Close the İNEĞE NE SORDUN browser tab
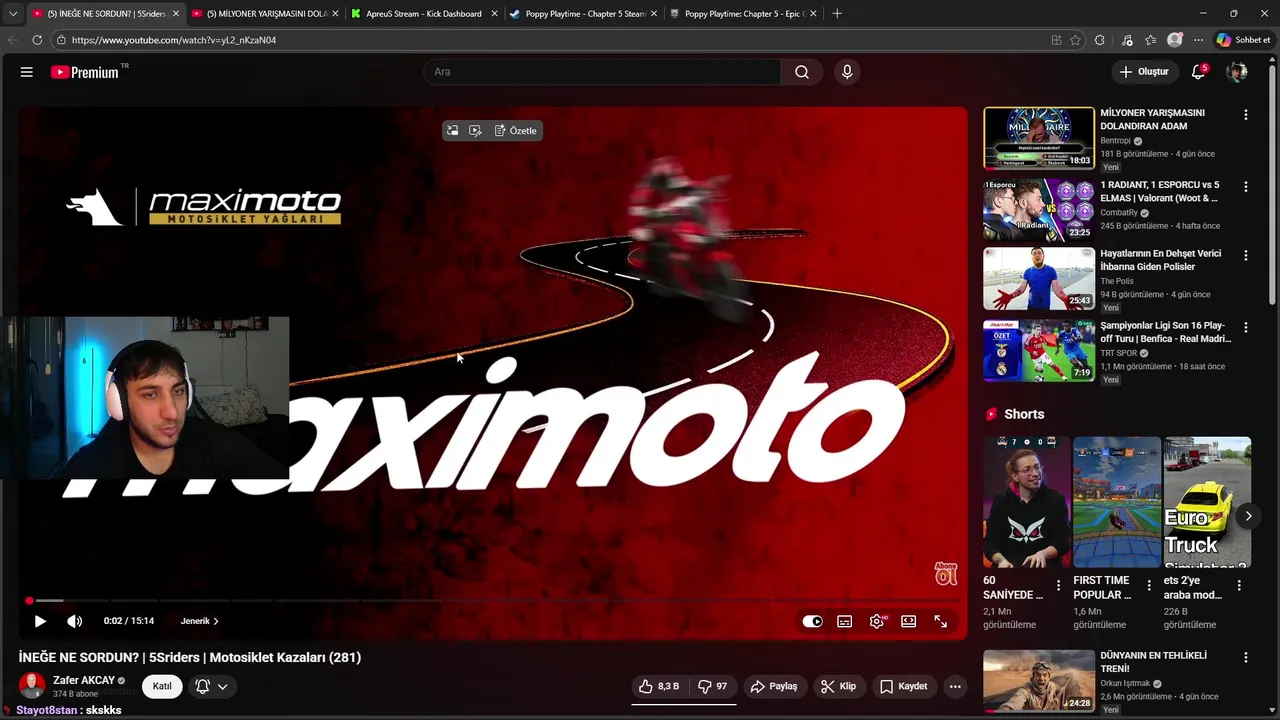Screen dimensions: 1280x720 (176, 14)
